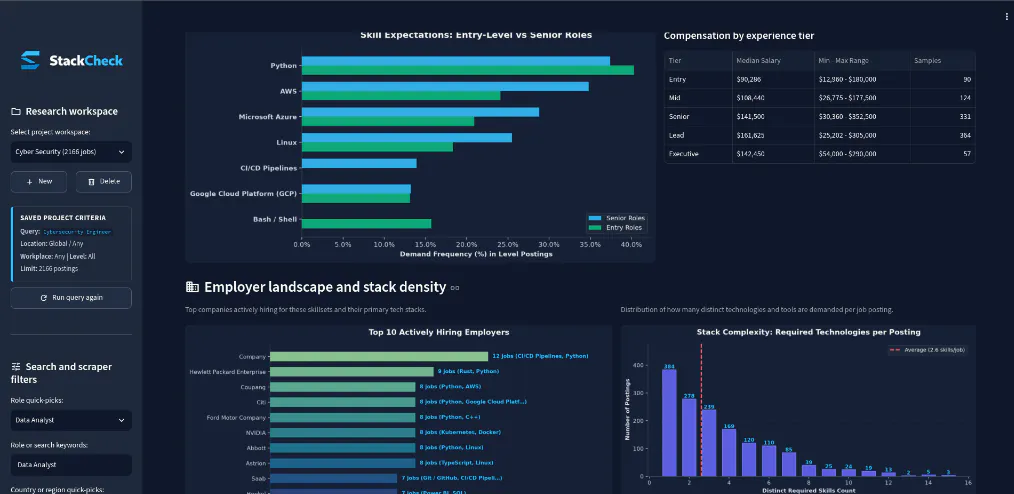The height and width of the screenshot is (494, 1014).
Task: Click the StackCheck logo icon
Action: coord(30,60)
